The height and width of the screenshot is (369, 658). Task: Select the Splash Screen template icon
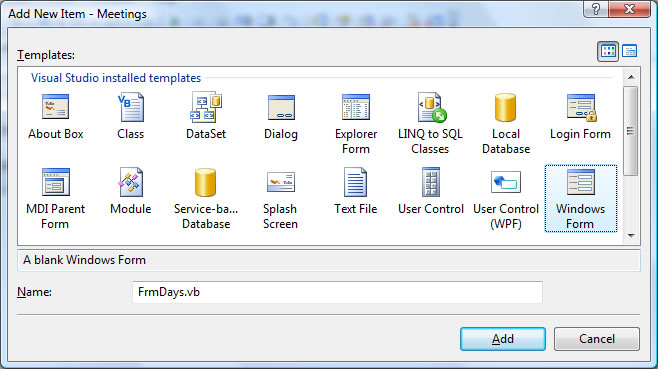(281, 182)
